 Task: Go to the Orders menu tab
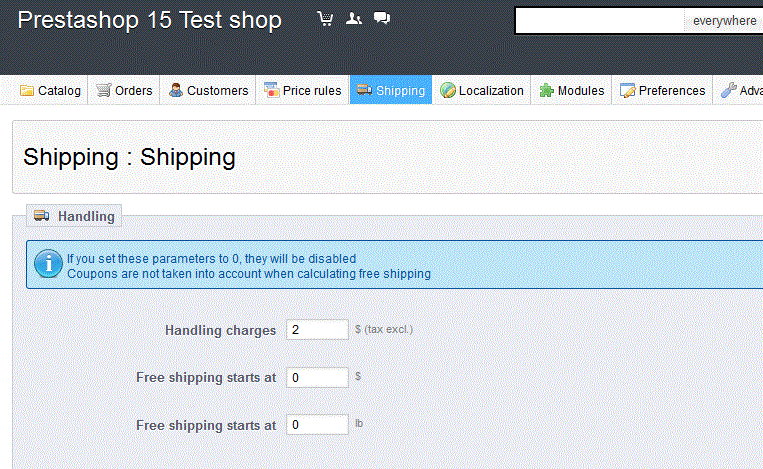point(125,91)
